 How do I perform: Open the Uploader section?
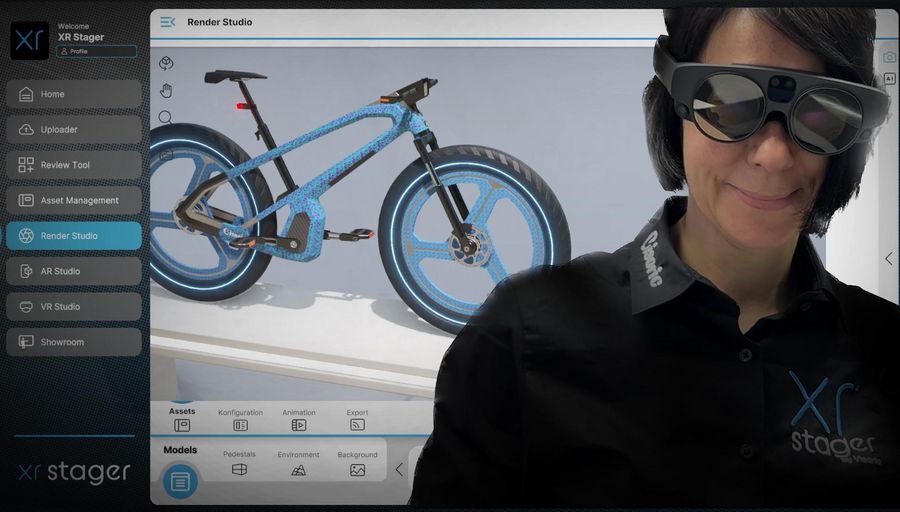(x=74, y=130)
